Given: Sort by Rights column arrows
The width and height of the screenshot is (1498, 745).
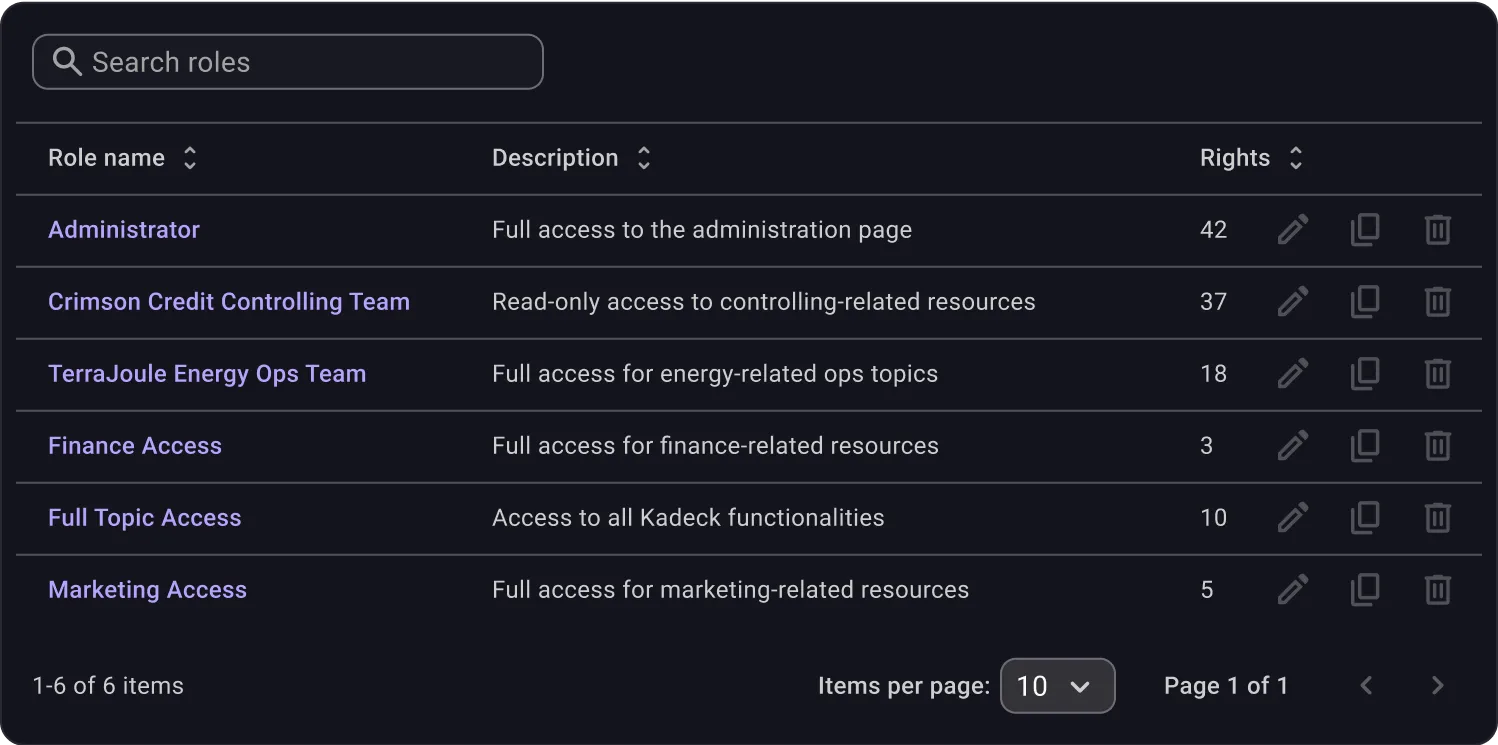Looking at the screenshot, I should [x=1296, y=158].
